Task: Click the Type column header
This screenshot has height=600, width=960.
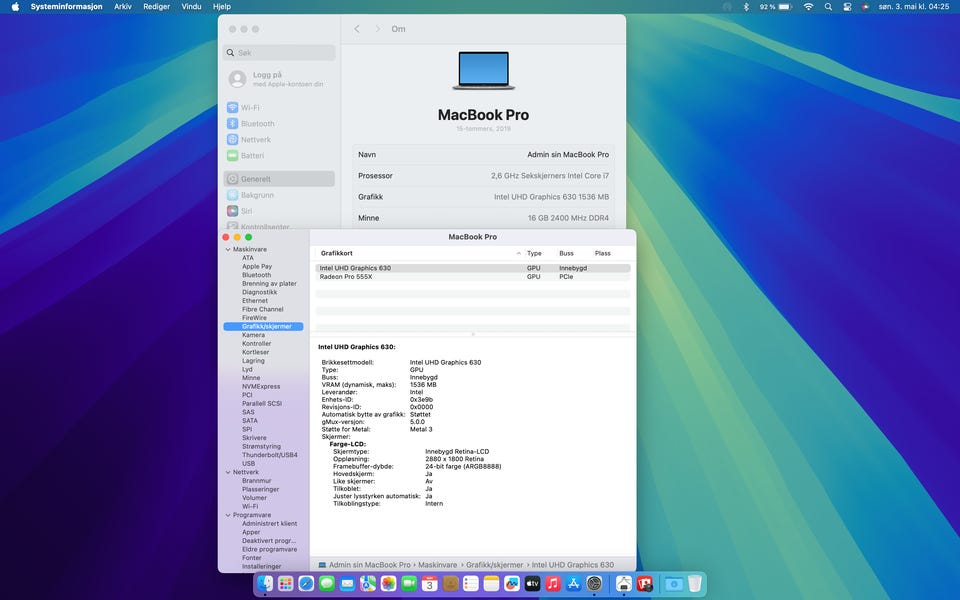Action: coord(534,253)
